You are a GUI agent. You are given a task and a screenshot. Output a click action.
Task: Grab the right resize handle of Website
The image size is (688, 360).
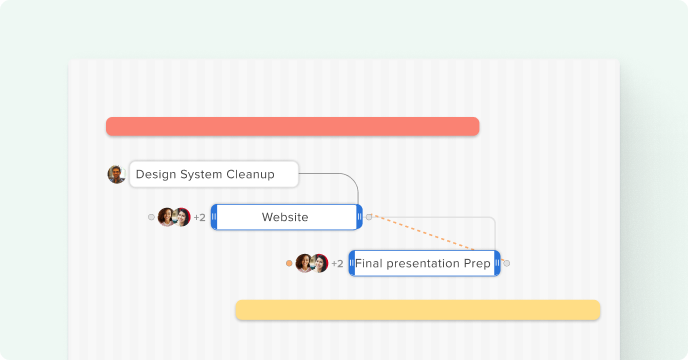[x=359, y=217]
